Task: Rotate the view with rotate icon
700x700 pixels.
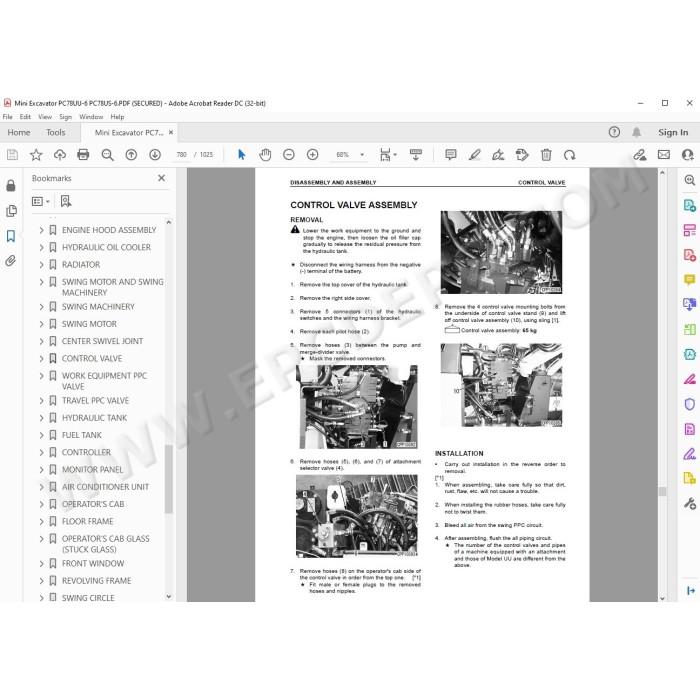Action: 570,155
